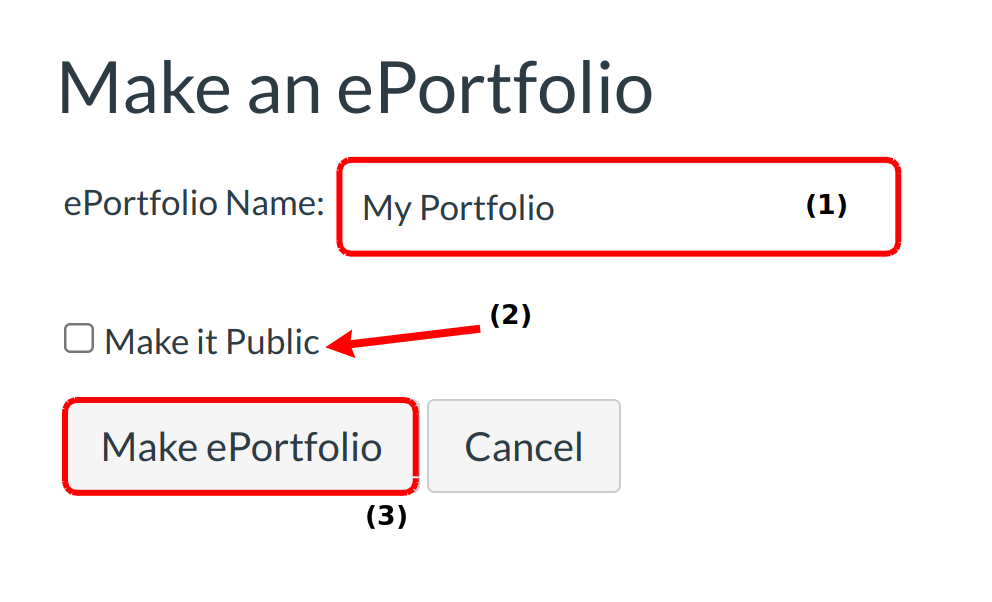Screen dimensions: 992x602
Task: Submit the form with Make ePortfolio
Action: tap(241, 446)
